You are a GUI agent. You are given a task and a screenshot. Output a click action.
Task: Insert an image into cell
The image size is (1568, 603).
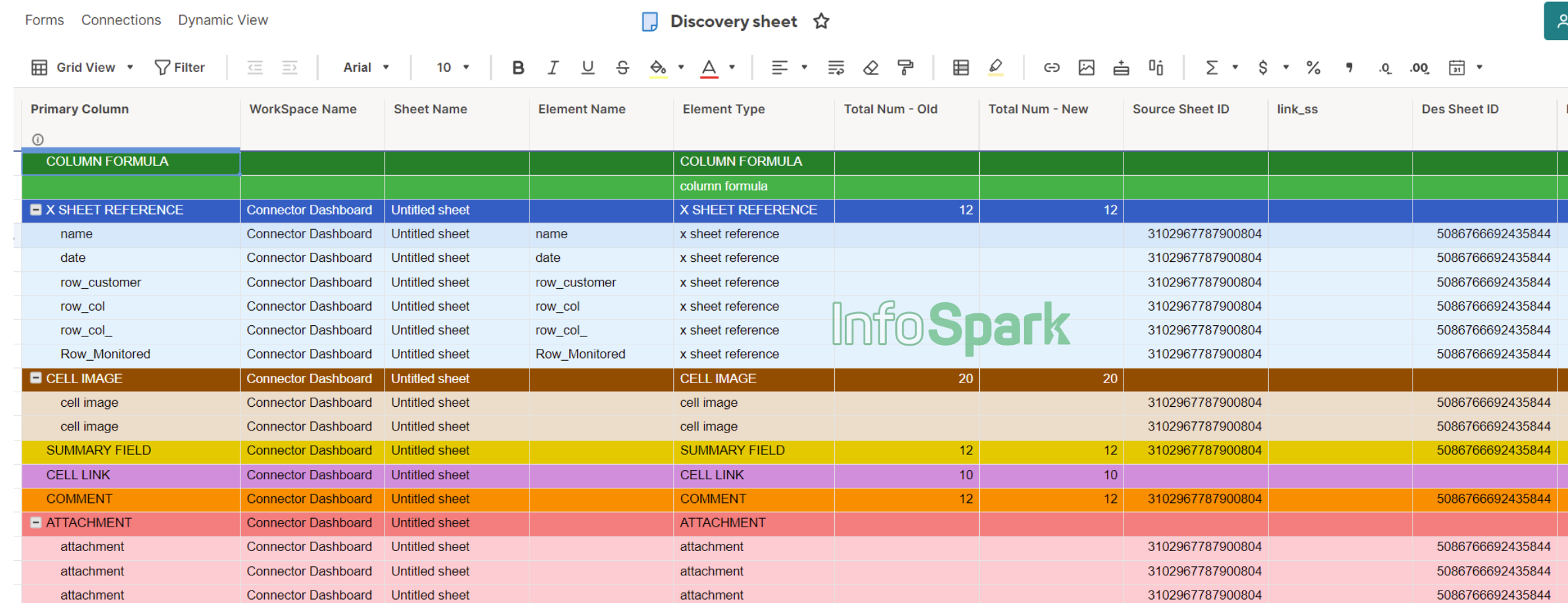point(1087,68)
